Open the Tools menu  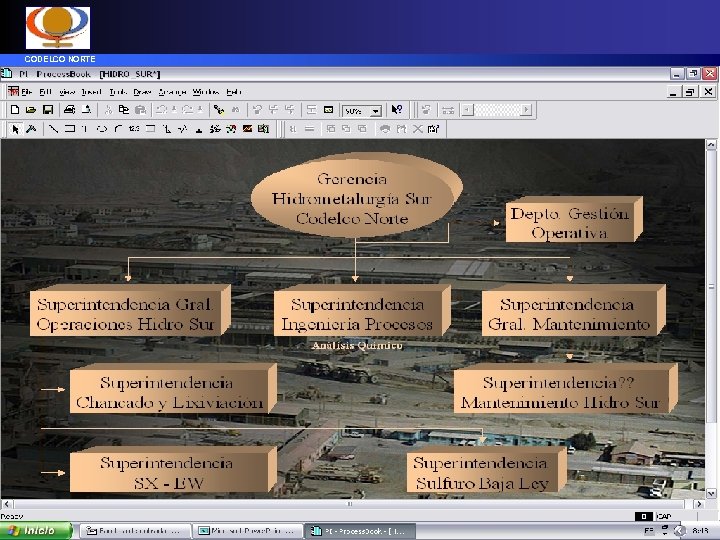click(118, 92)
